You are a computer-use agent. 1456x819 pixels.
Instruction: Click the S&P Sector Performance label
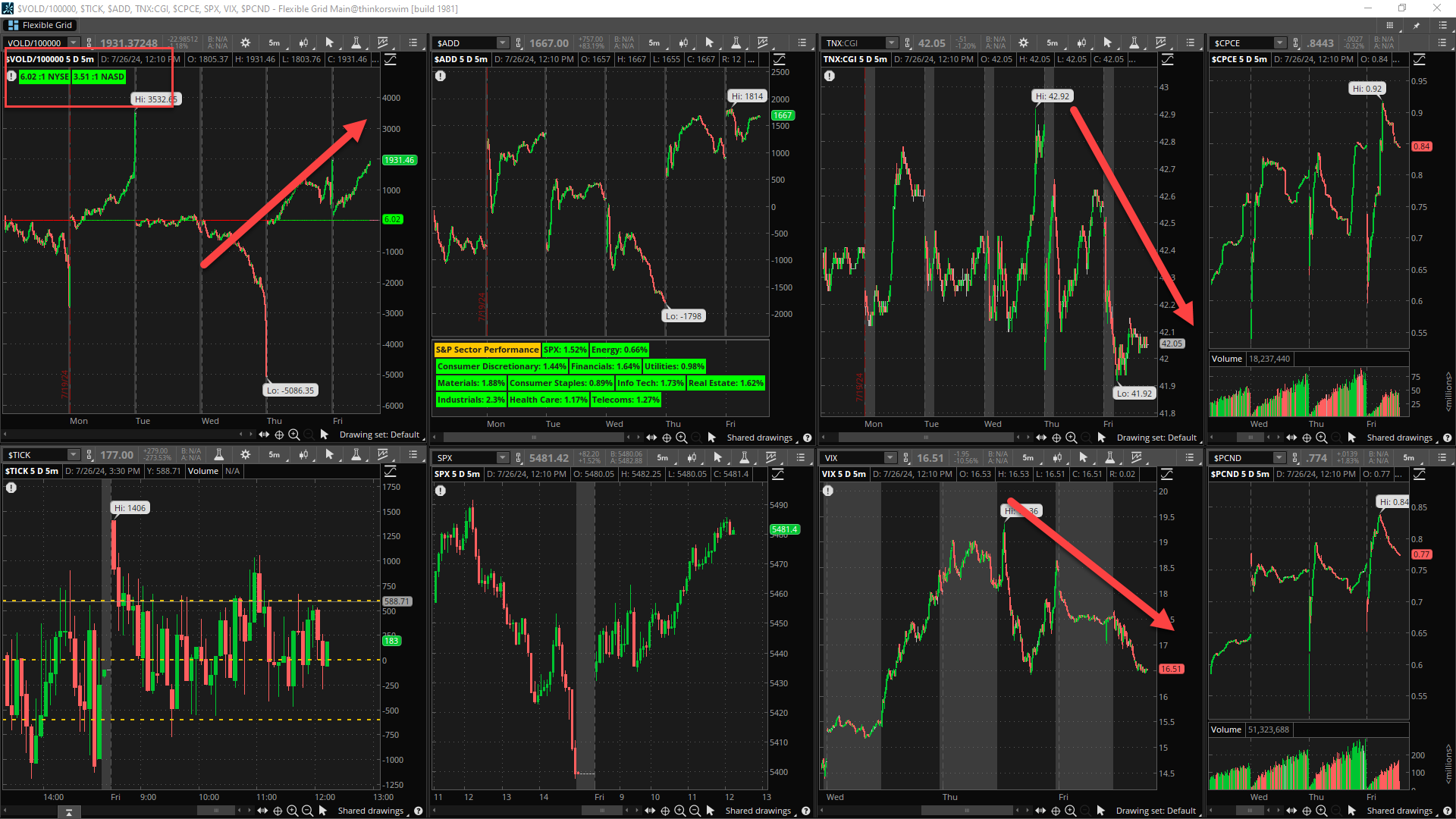(487, 350)
